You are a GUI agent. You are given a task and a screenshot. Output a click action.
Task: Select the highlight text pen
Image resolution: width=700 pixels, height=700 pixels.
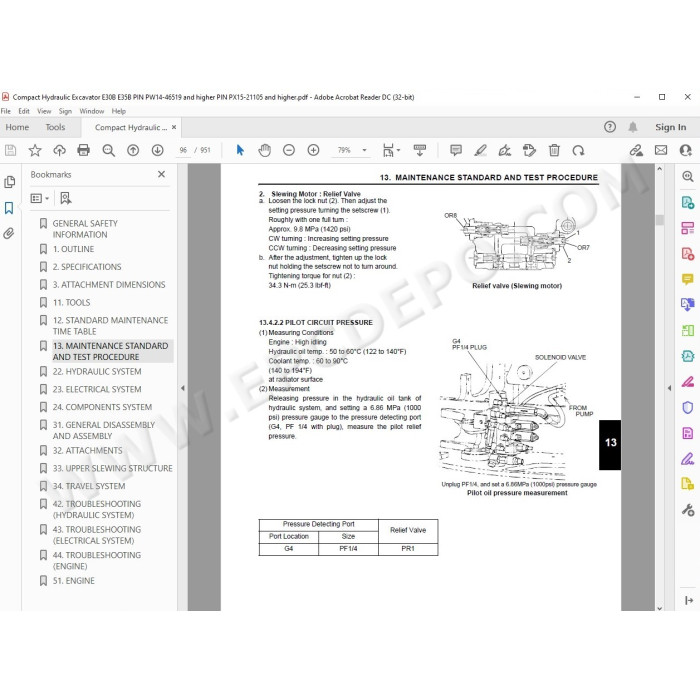[480, 150]
